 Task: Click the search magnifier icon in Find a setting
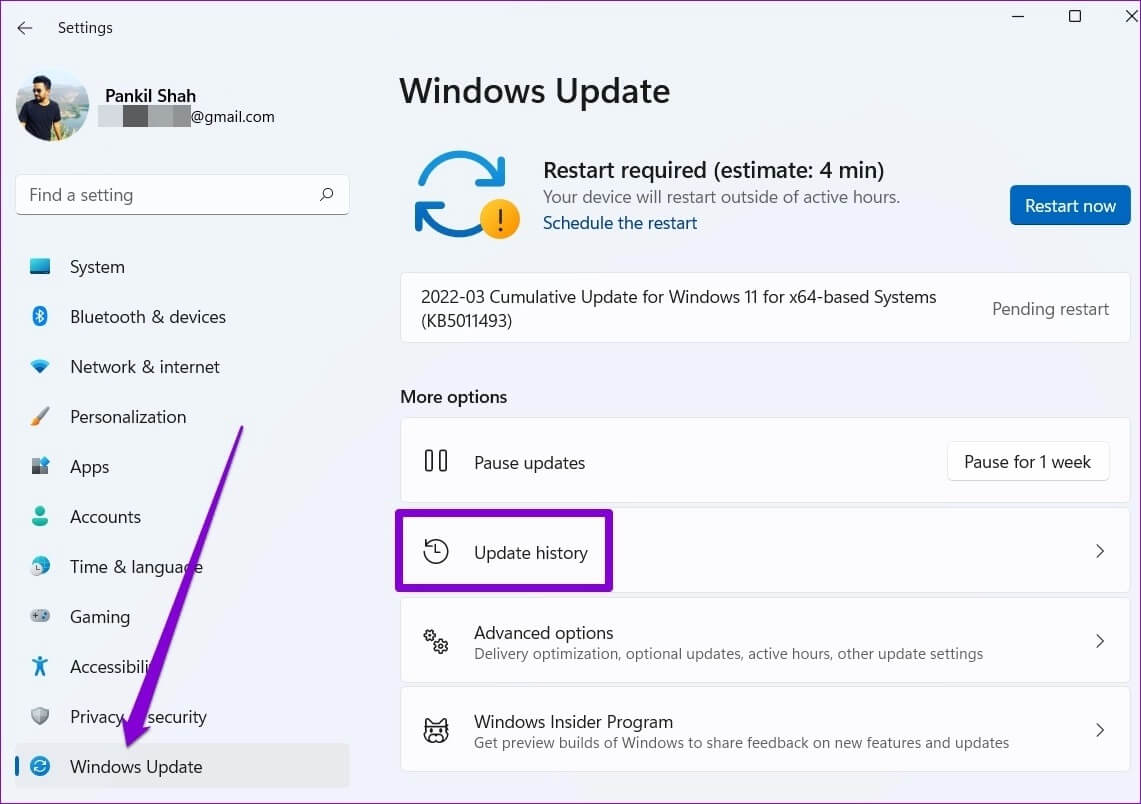[327, 194]
